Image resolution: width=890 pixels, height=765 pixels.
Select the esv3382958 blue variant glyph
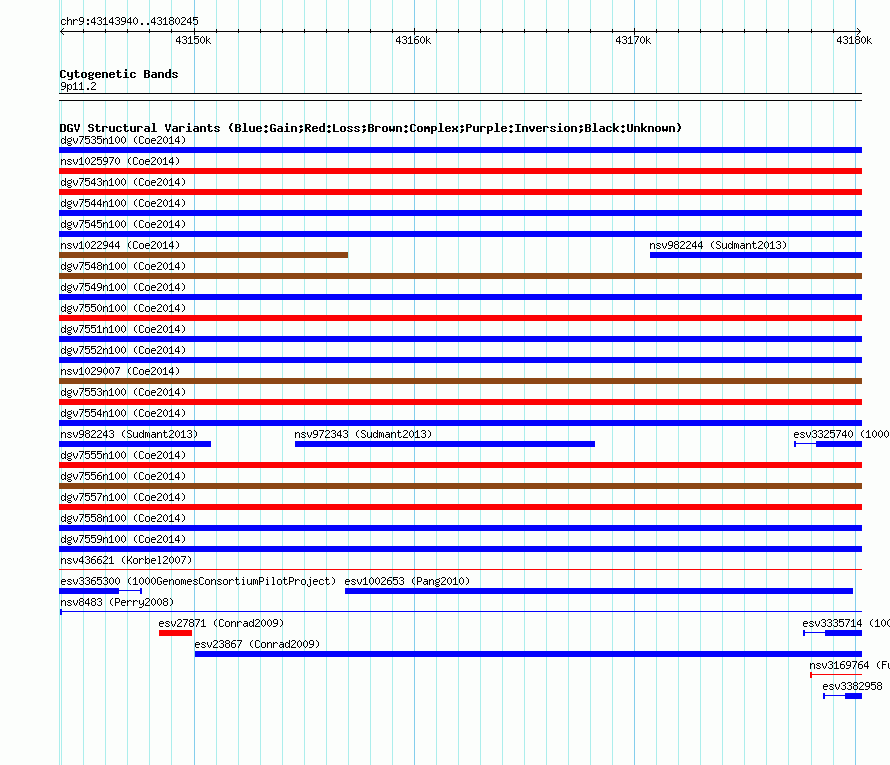(x=842, y=696)
